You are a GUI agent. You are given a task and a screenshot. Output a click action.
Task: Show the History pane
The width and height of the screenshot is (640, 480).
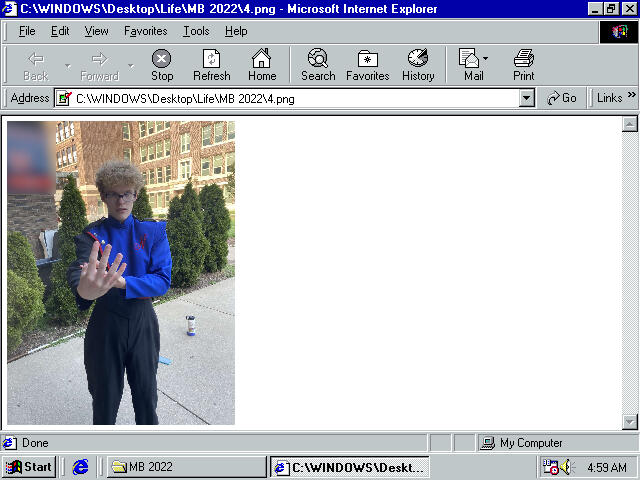pyautogui.click(x=418, y=65)
